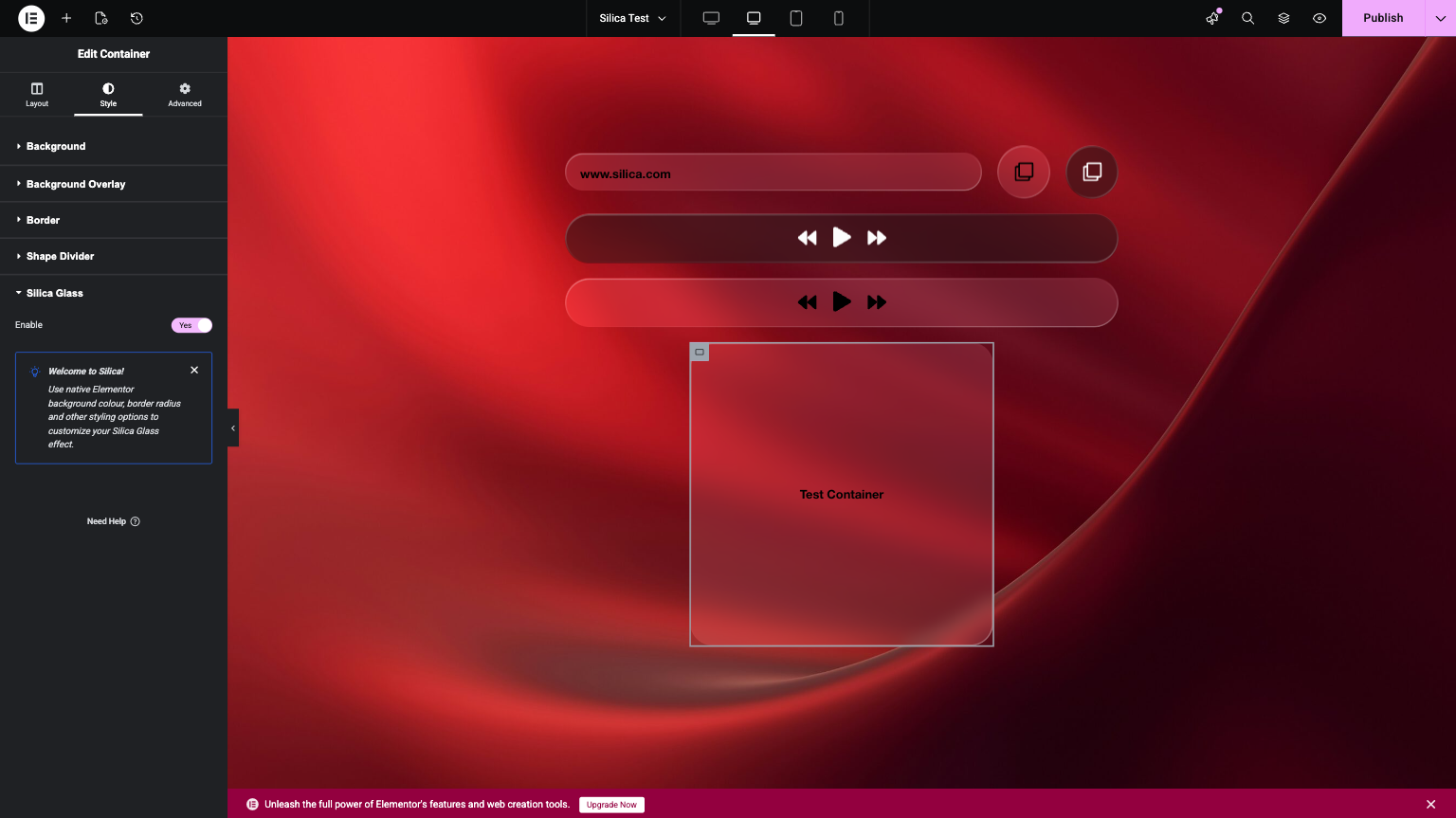Open the revision History
Image resolution: width=1456 pixels, height=818 pixels.
[136, 18]
